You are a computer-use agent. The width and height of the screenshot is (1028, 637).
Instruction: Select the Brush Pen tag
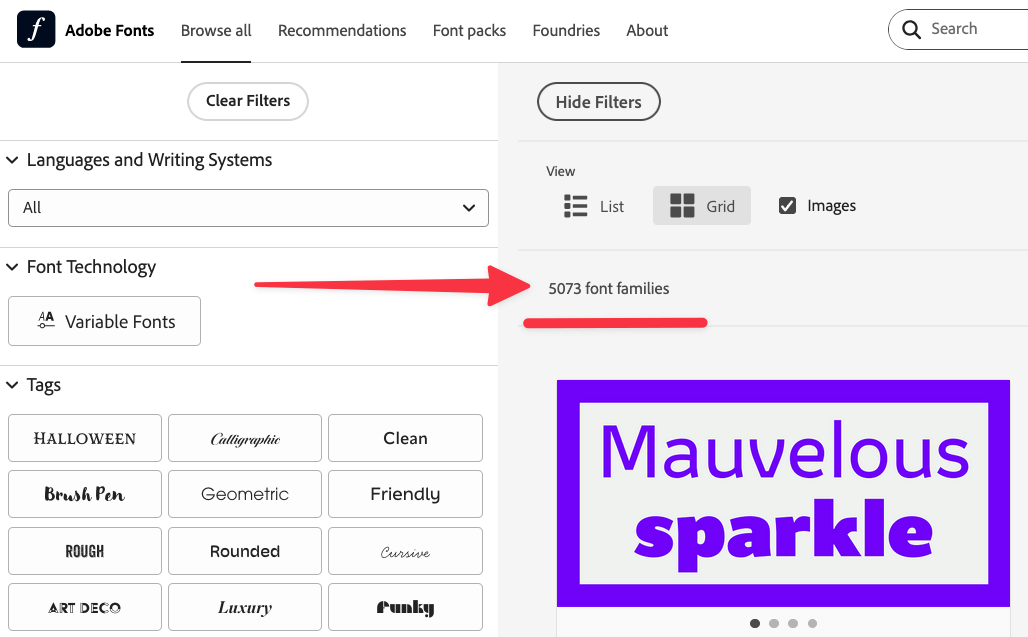84,494
